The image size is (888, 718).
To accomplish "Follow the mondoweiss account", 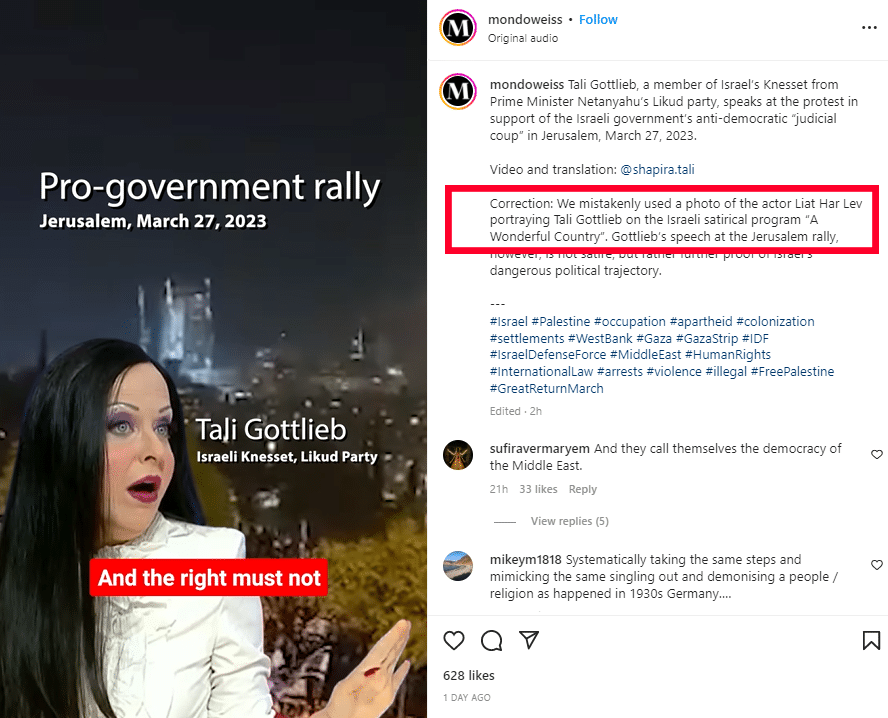I will (598, 20).
